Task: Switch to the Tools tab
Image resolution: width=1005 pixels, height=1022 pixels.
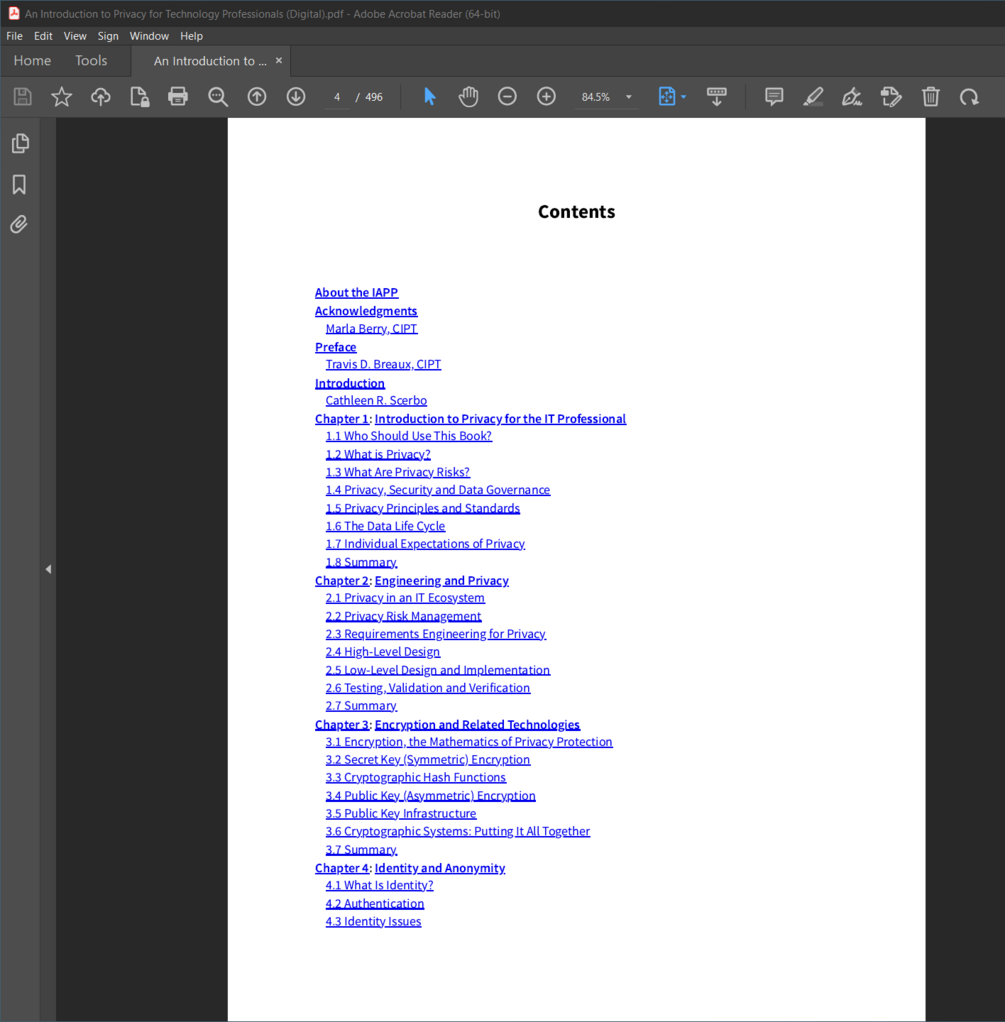Action: (x=91, y=61)
